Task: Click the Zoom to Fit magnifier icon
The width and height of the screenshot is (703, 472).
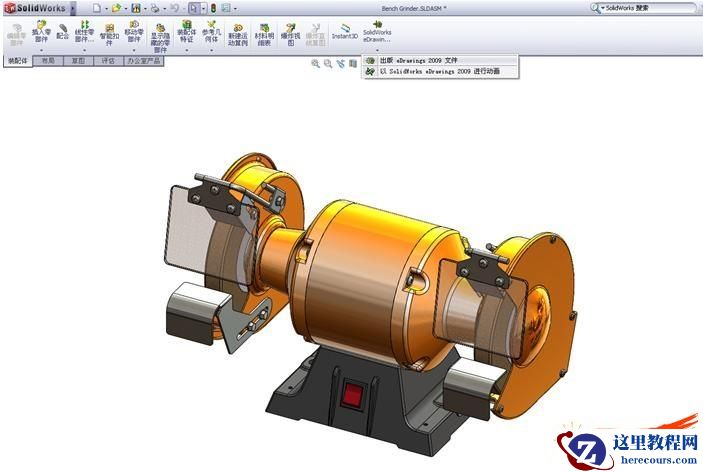Action: 315,64
